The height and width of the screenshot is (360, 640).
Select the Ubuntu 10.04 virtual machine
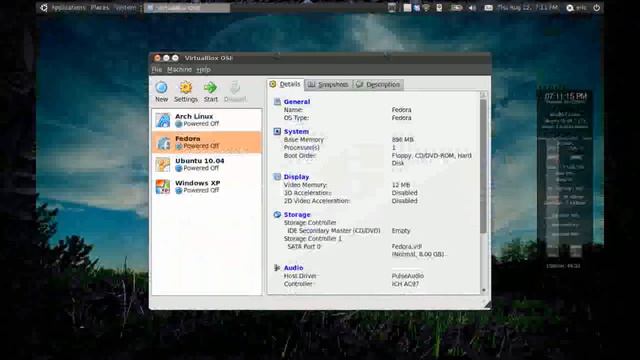(x=207, y=164)
